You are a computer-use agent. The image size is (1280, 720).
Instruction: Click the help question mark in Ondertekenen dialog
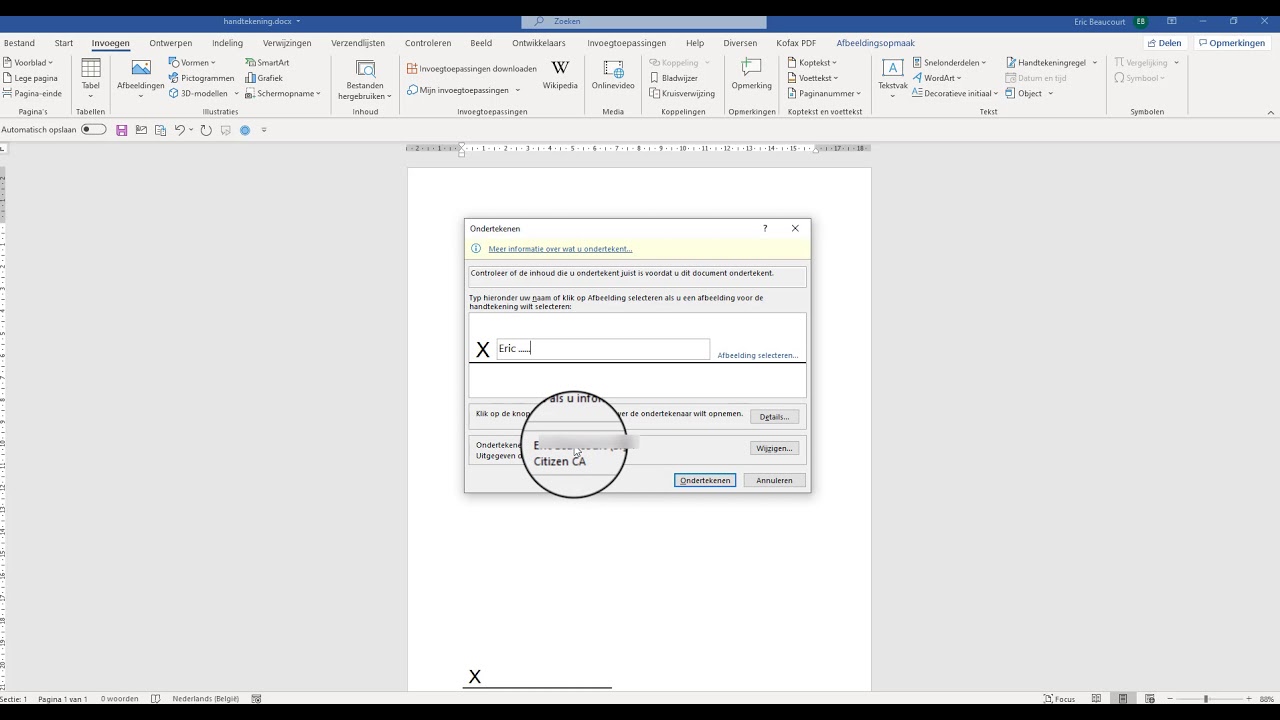pos(765,228)
